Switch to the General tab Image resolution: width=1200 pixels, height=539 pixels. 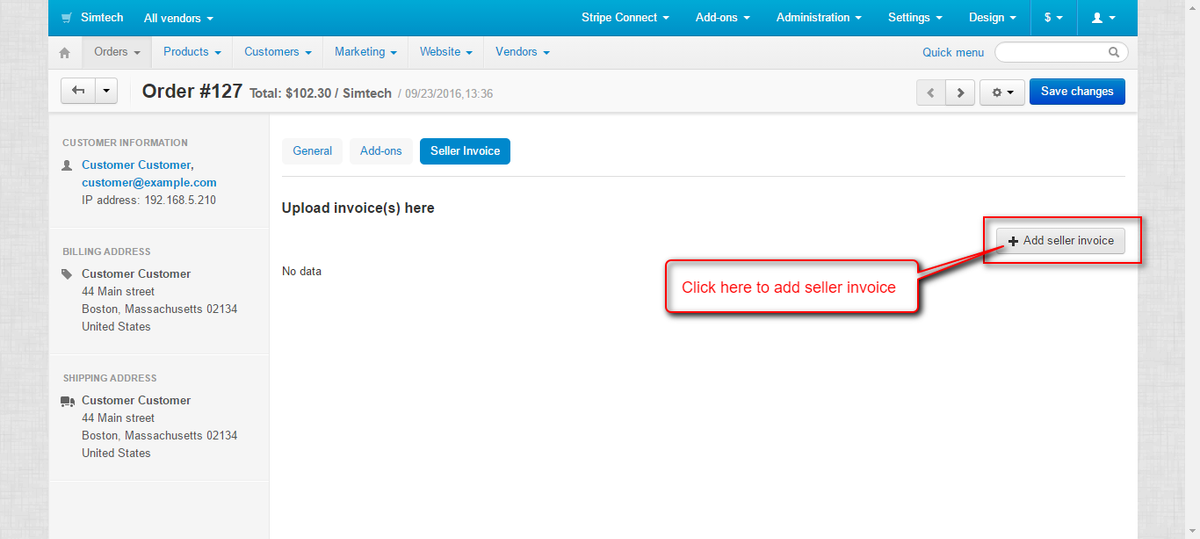312,151
